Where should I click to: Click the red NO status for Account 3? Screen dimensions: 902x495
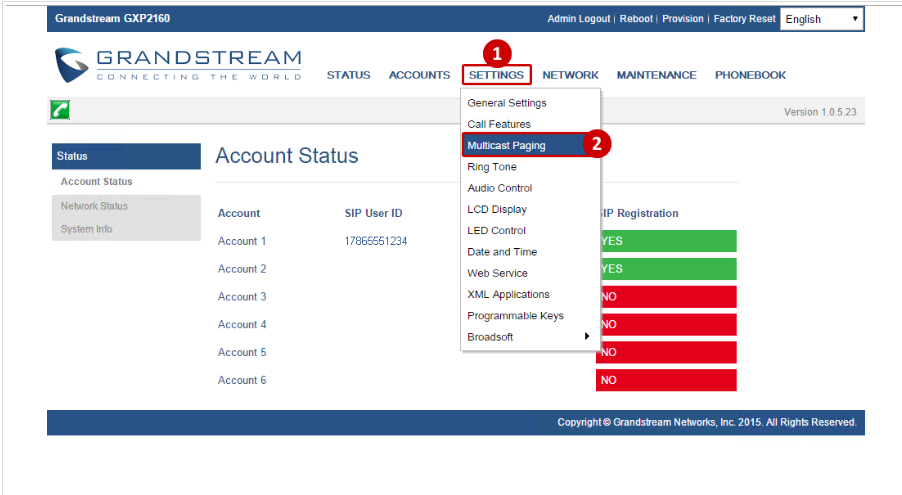pyautogui.click(x=668, y=297)
